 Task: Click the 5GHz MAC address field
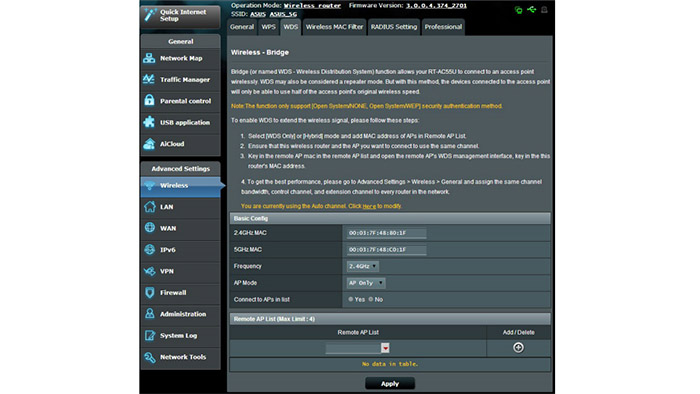point(387,250)
